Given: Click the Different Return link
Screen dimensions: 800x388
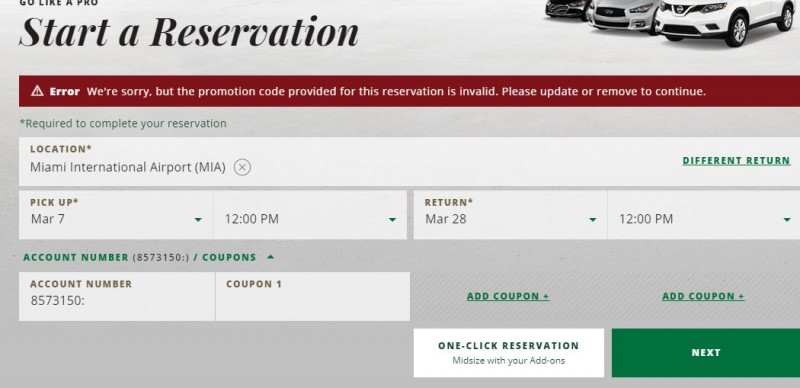Looking at the screenshot, I should pos(736,160).
